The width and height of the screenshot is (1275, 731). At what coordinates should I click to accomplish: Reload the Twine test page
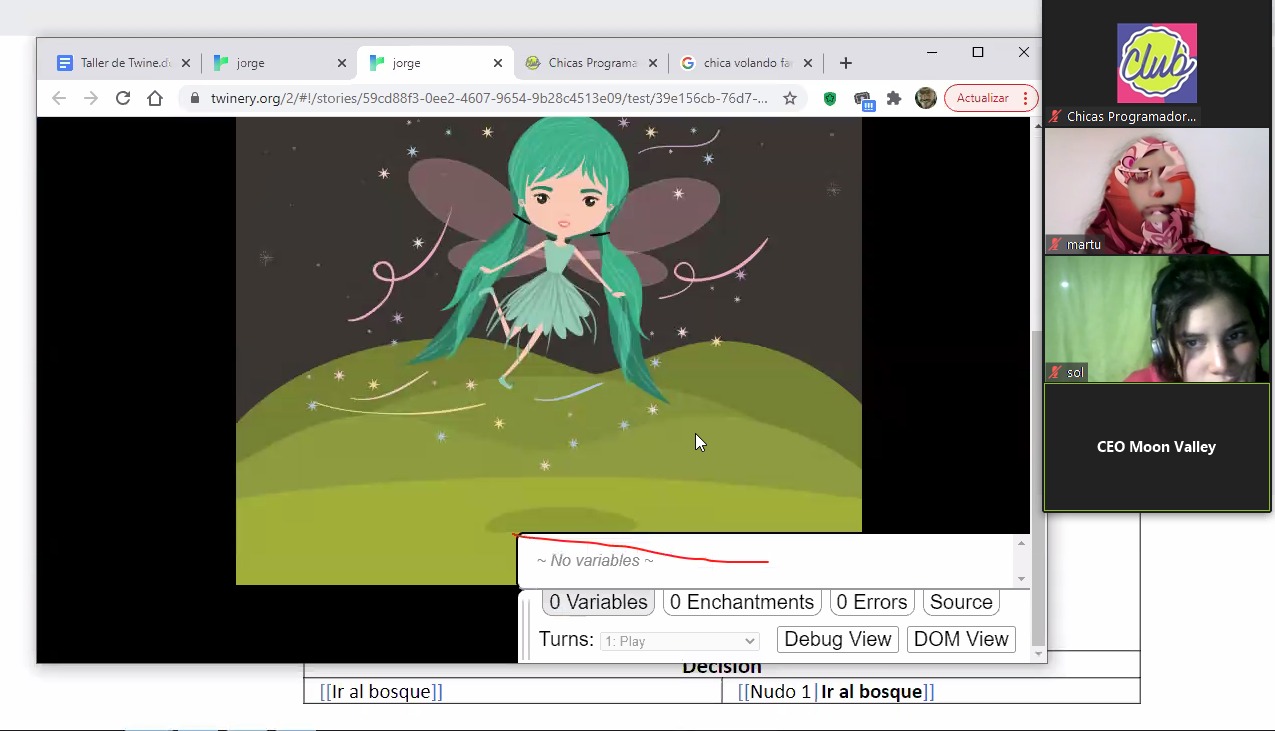point(123,98)
